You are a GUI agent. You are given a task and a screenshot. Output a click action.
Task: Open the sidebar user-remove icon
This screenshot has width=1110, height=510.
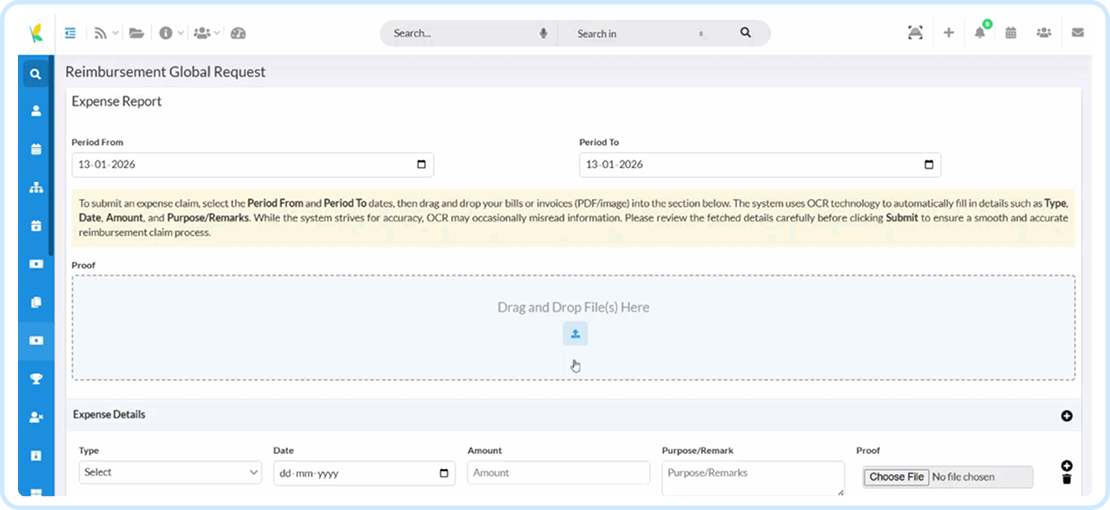[x=36, y=417]
